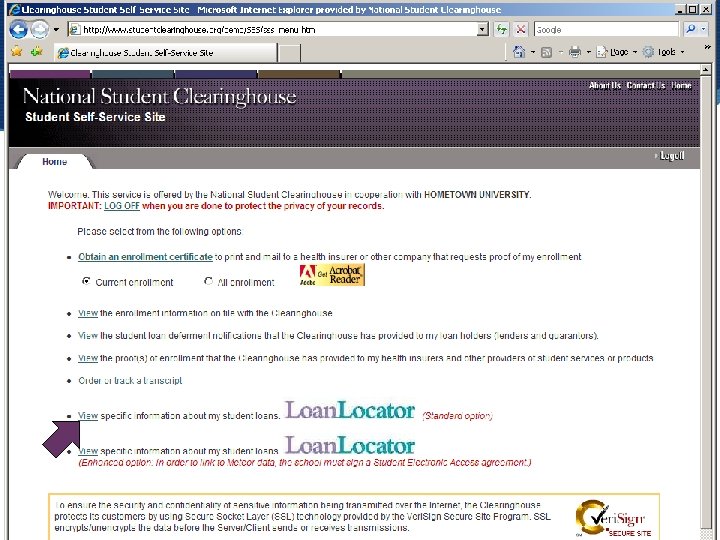Open the search provider dropdown arrow
The width and height of the screenshot is (720, 540).
pyautogui.click(x=703, y=30)
